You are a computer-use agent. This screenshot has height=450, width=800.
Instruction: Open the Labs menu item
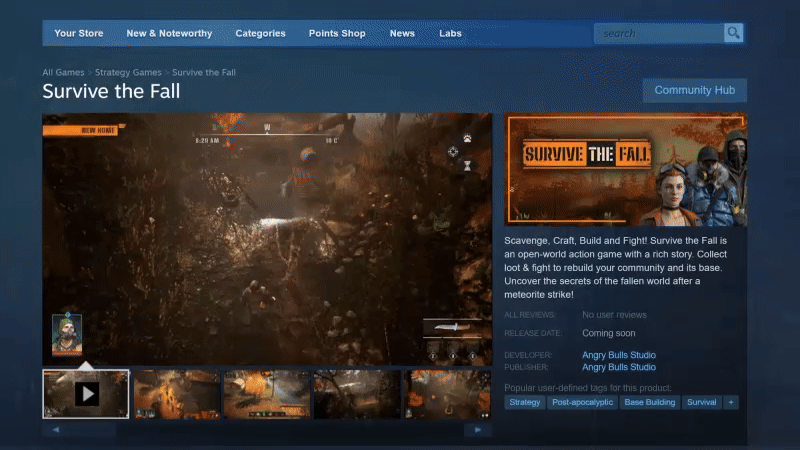450,33
